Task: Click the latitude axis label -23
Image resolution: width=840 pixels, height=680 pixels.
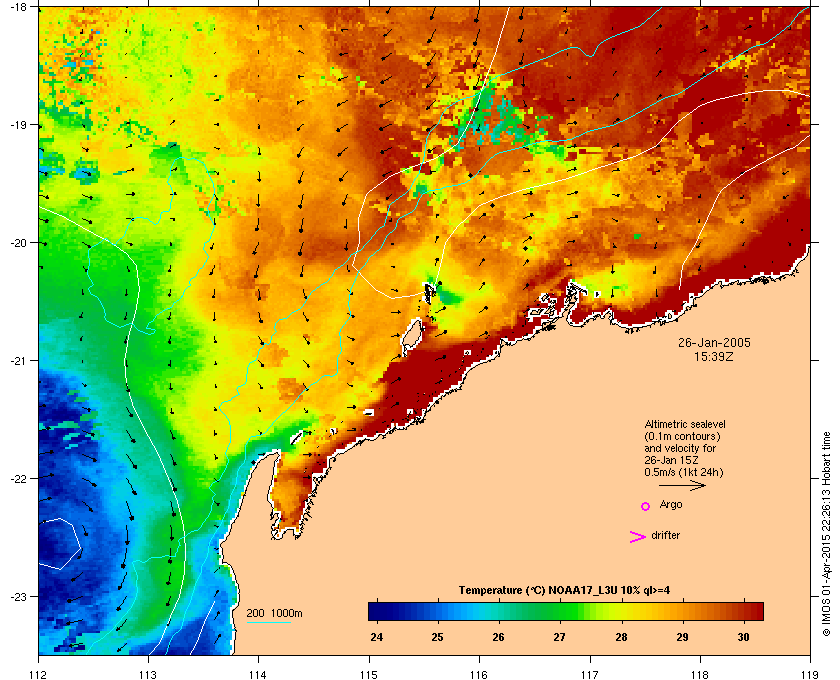Action: 18,596
